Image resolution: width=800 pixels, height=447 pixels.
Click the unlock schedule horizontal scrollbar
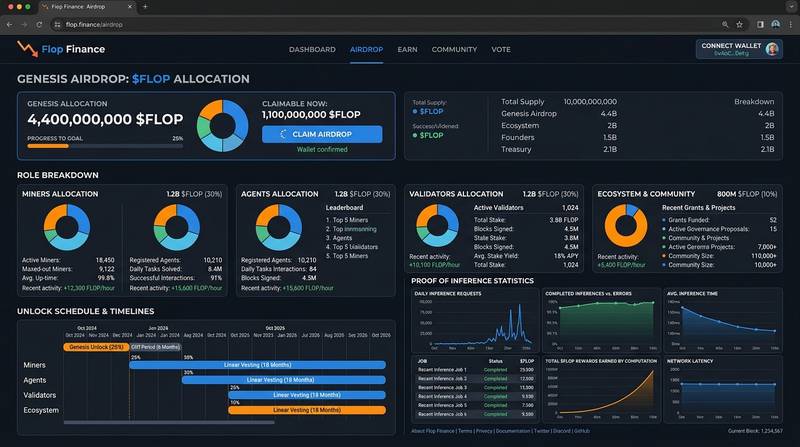169,423
